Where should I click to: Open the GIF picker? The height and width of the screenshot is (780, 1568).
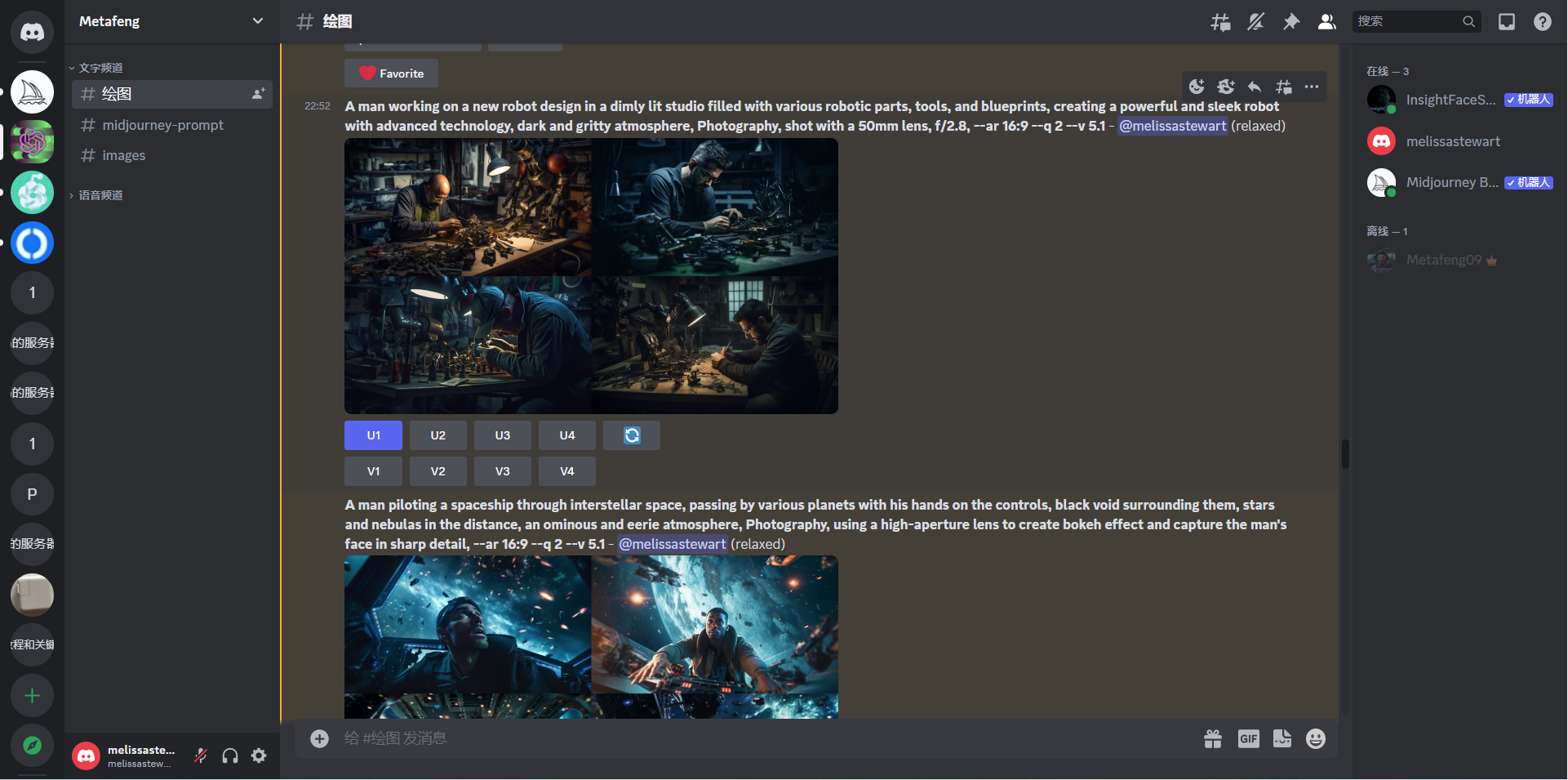click(1249, 739)
